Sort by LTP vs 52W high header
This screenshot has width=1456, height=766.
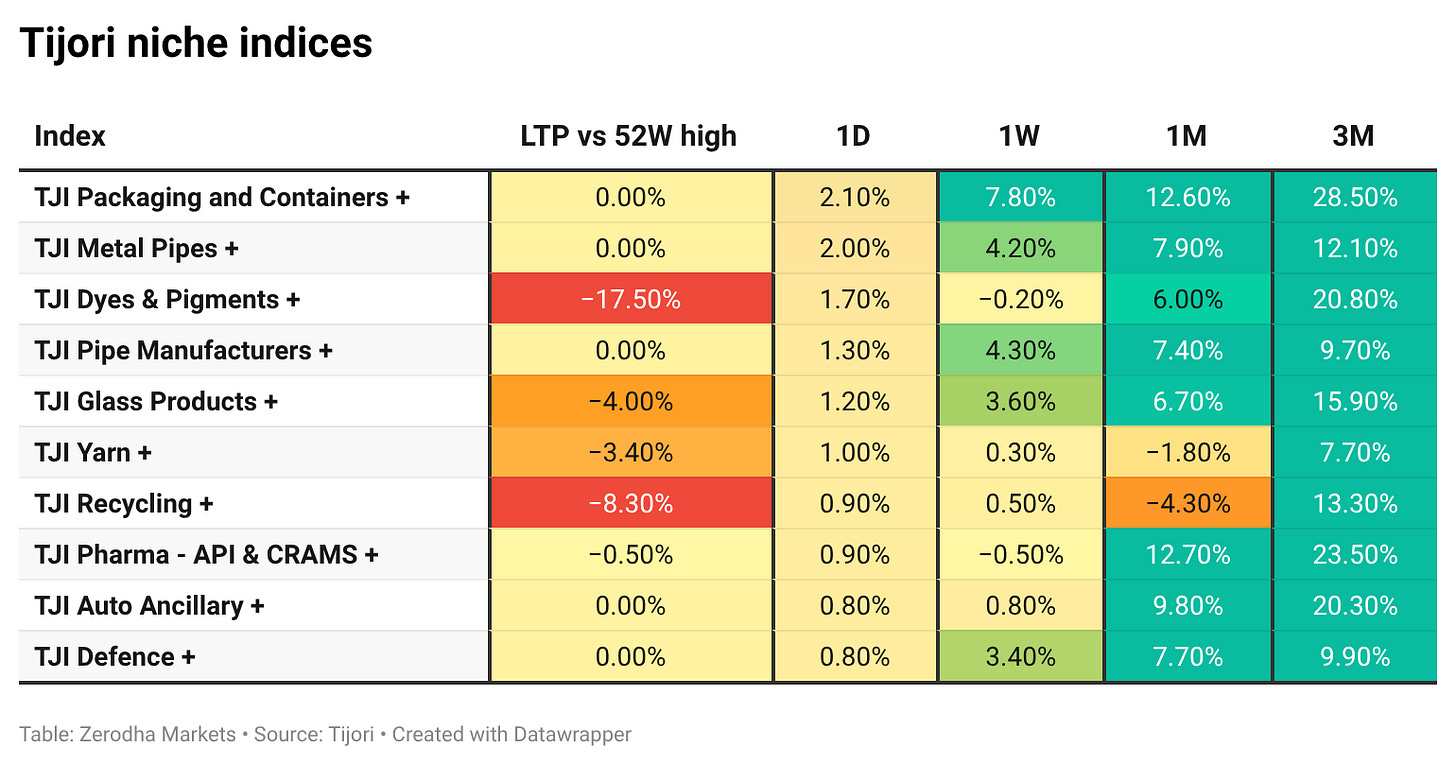click(x=629, y=136)
